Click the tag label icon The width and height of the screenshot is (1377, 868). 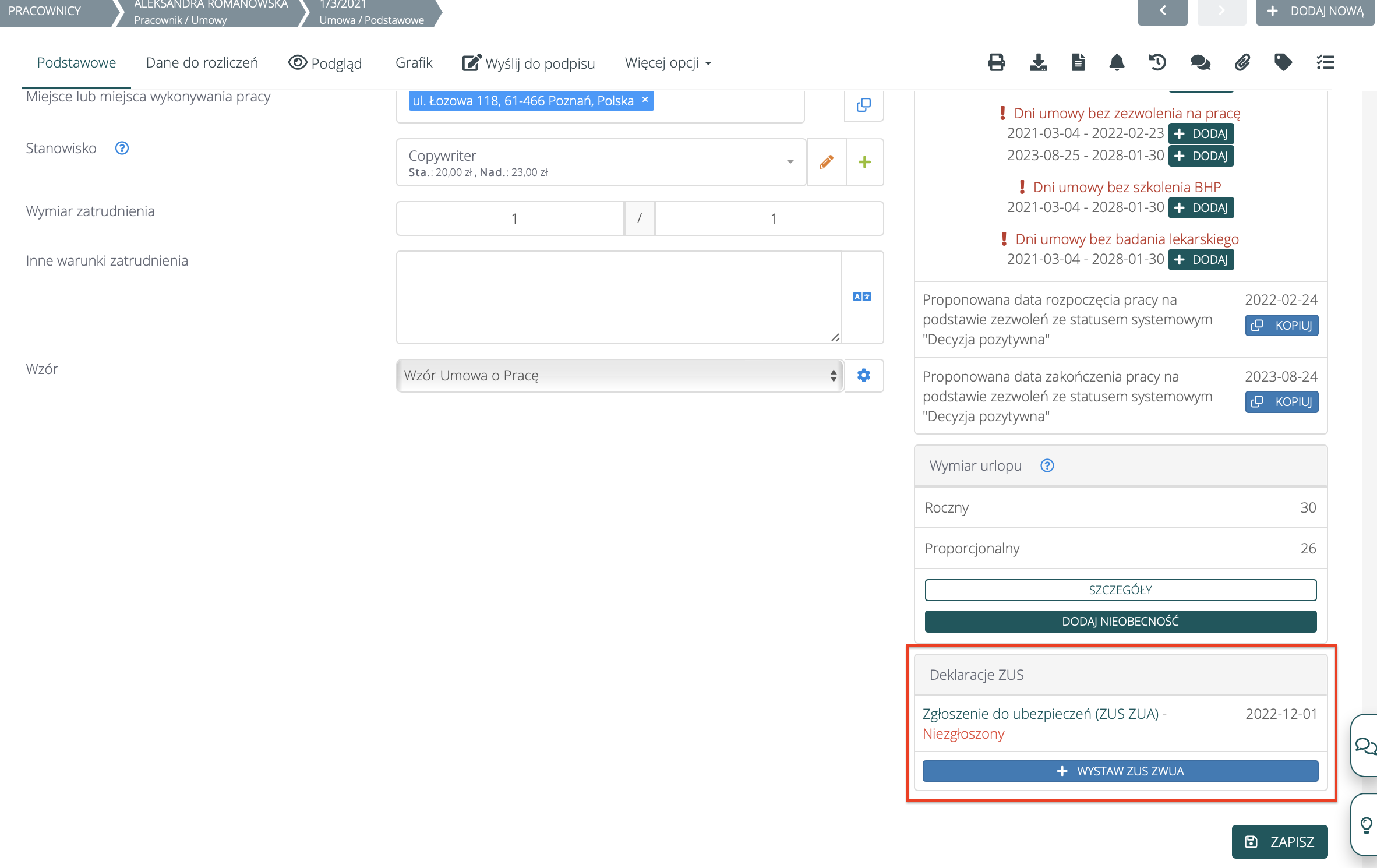(x=1283, y=62)
